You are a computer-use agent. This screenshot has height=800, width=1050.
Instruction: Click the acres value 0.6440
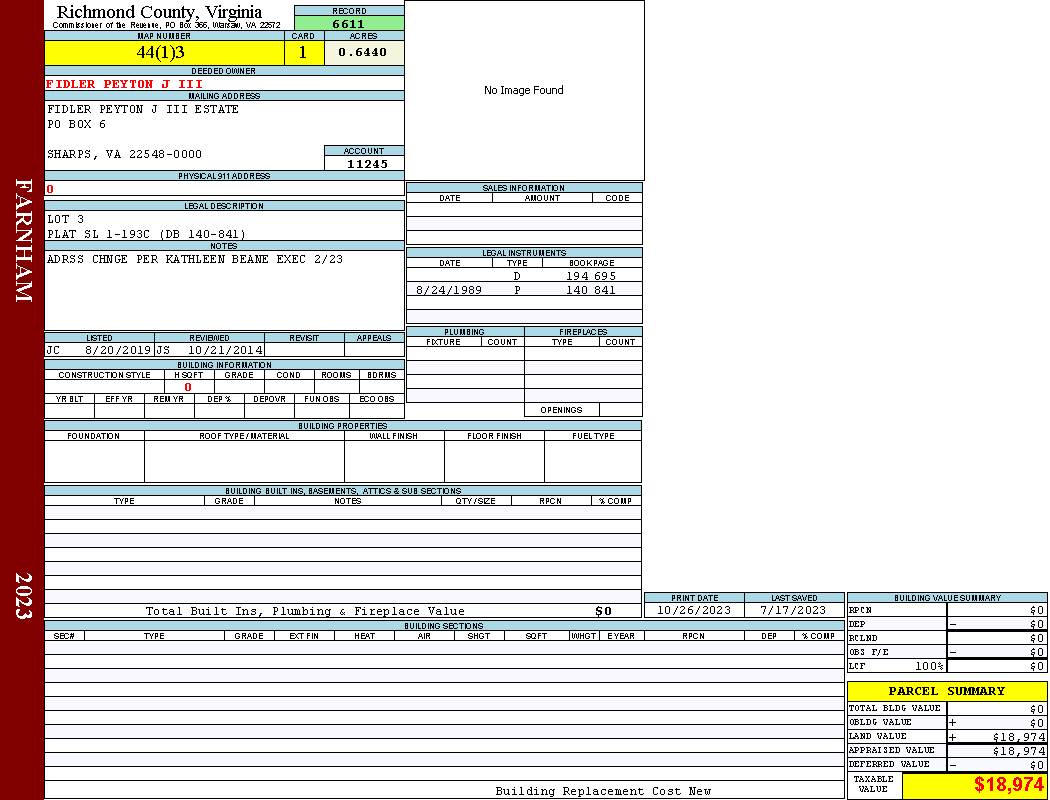pos(363,52)
